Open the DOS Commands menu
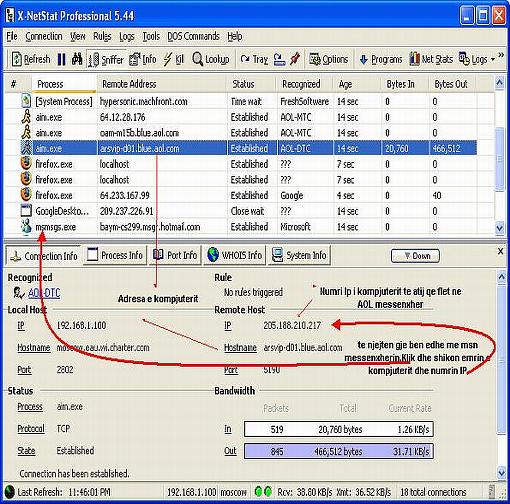The width and height of the screenshot is (510, 504). point(193,36)
